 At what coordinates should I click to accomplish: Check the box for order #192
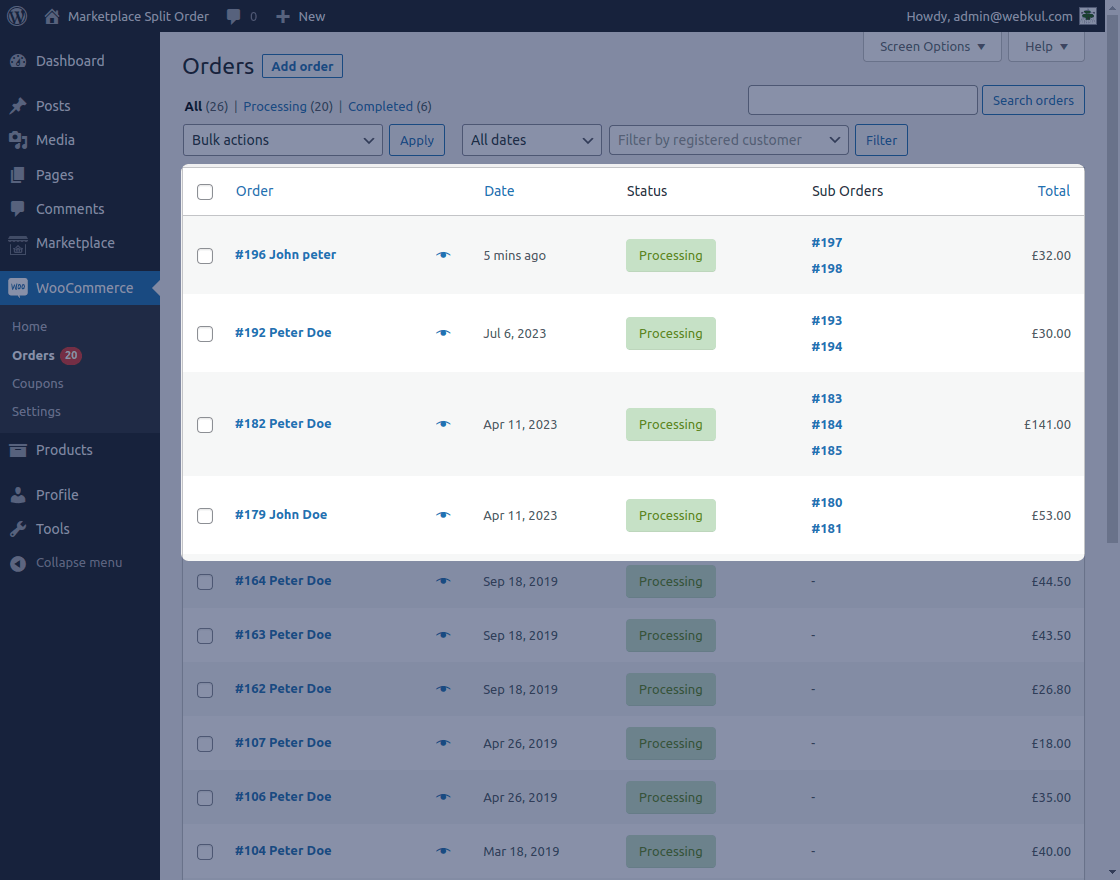(x=205, y=334)
